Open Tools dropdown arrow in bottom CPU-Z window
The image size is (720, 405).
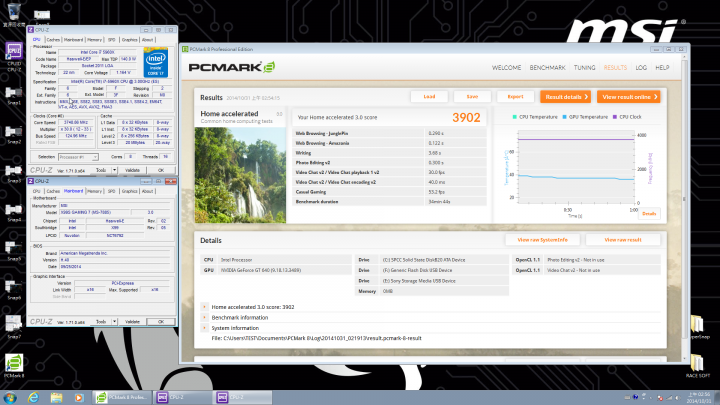click(x=114, y=322)
